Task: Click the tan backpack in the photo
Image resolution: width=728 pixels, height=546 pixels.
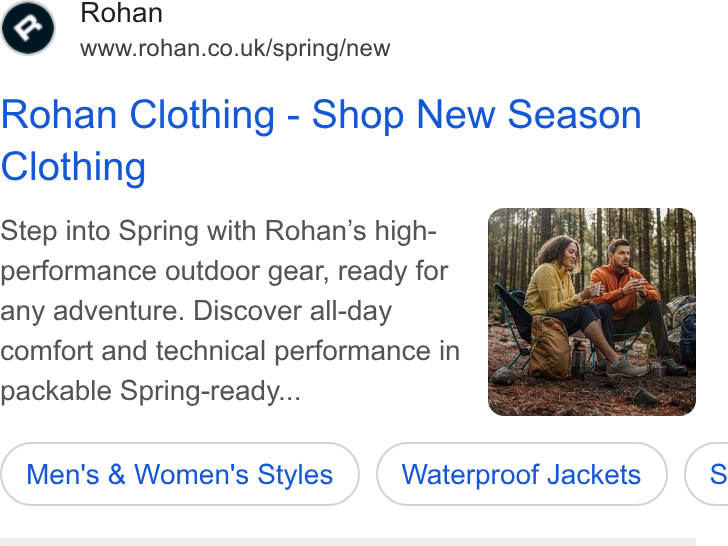Action: [x=549, y=347]
